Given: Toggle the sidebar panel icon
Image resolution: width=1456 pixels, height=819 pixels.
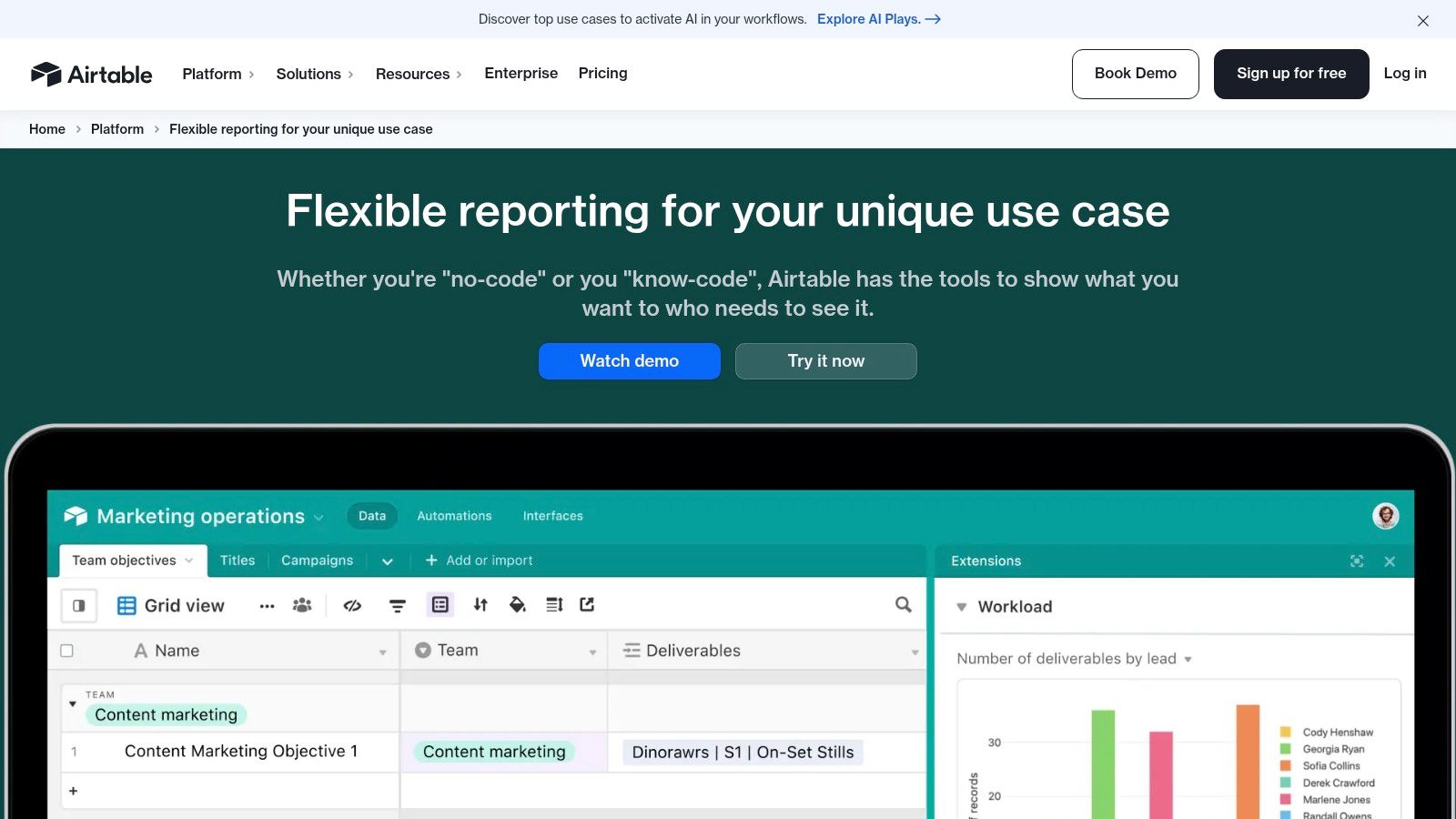Looking at the screenshot, I should pos(79,605).
